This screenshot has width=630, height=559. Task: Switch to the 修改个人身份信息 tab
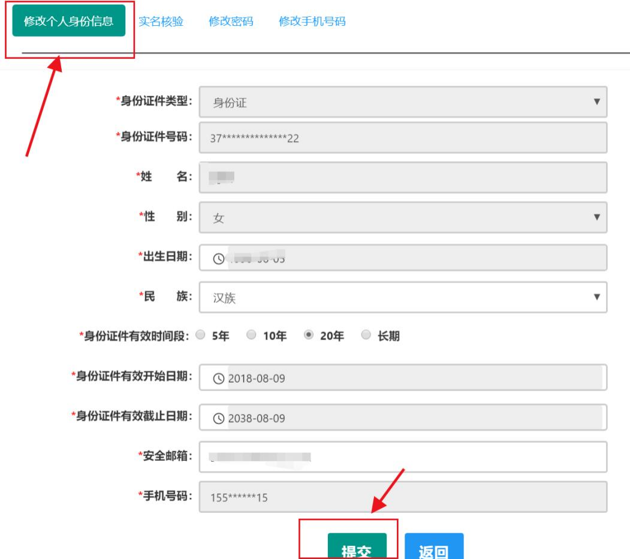68,21
